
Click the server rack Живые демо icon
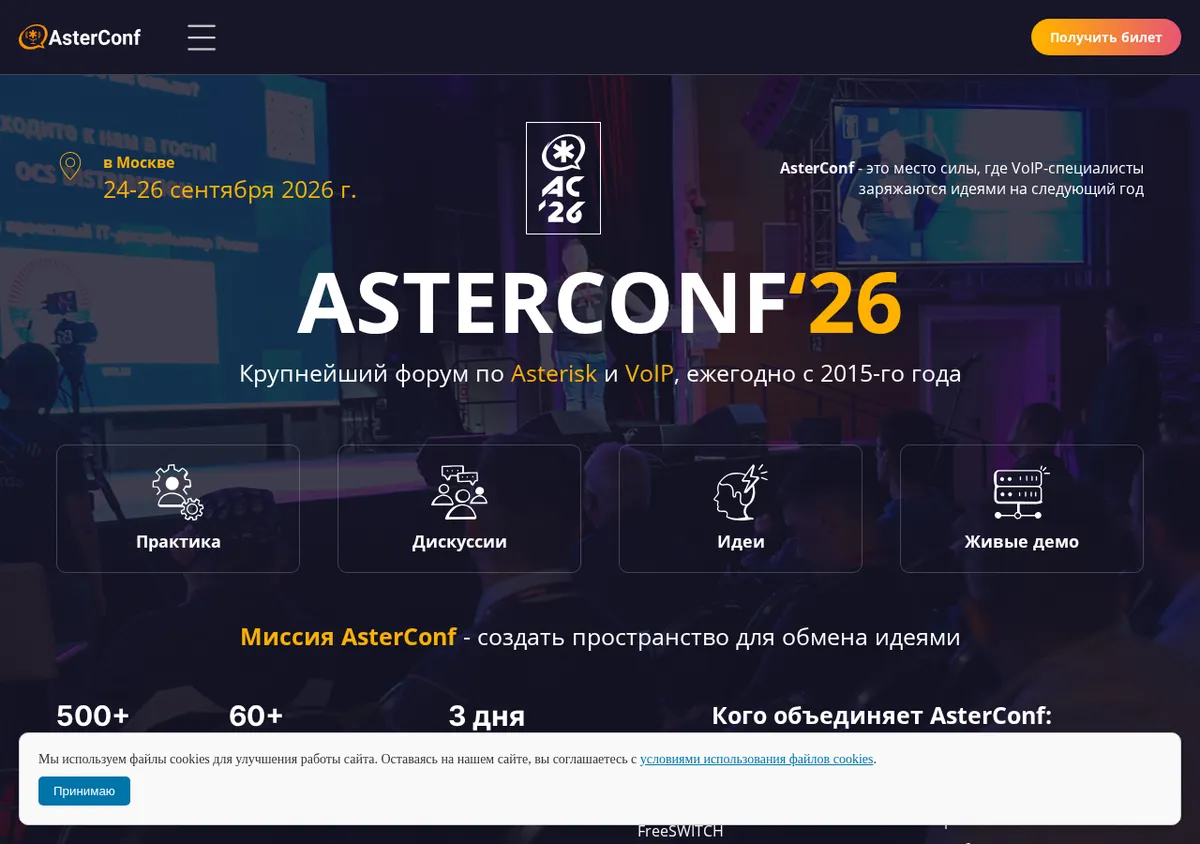(1022, 492)
